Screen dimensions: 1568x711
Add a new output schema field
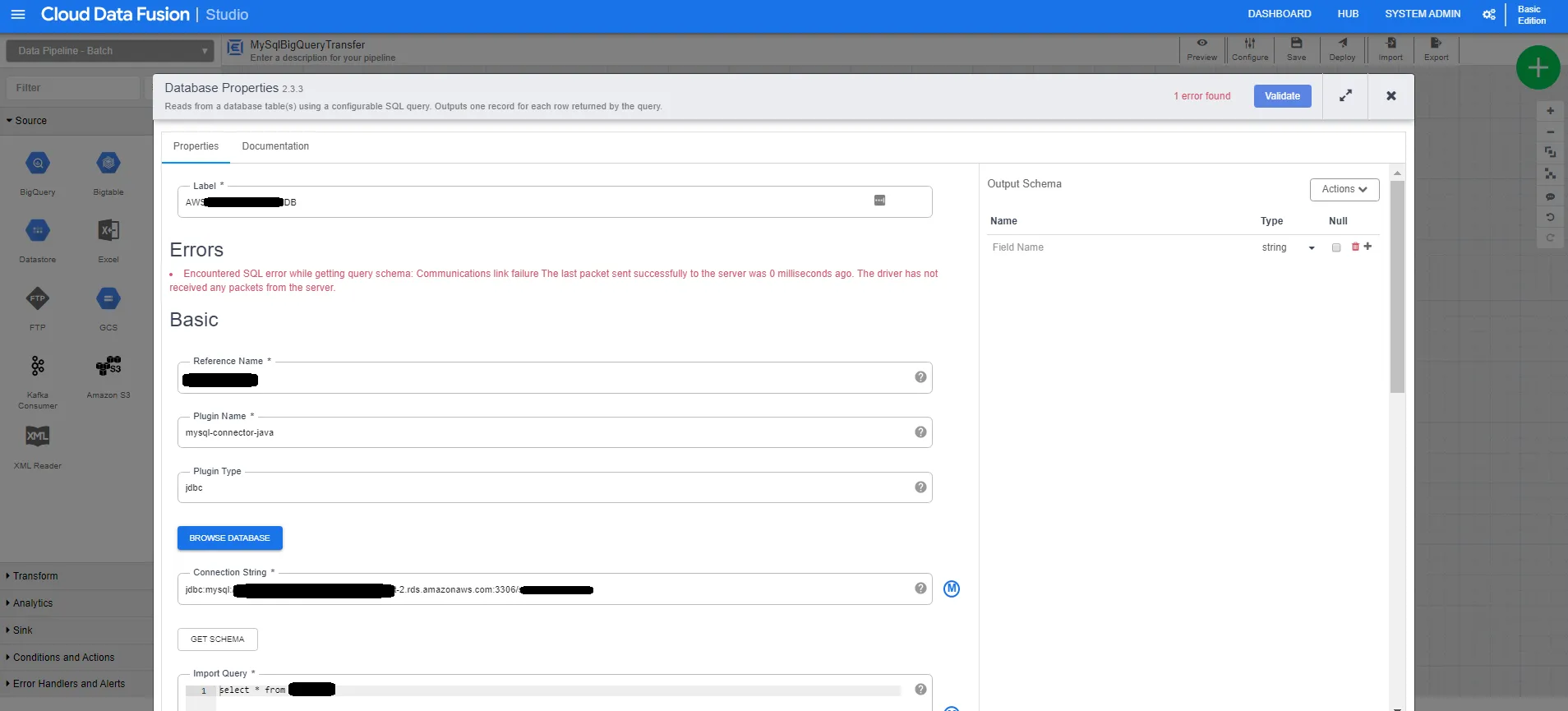[x=1367, y=247]
